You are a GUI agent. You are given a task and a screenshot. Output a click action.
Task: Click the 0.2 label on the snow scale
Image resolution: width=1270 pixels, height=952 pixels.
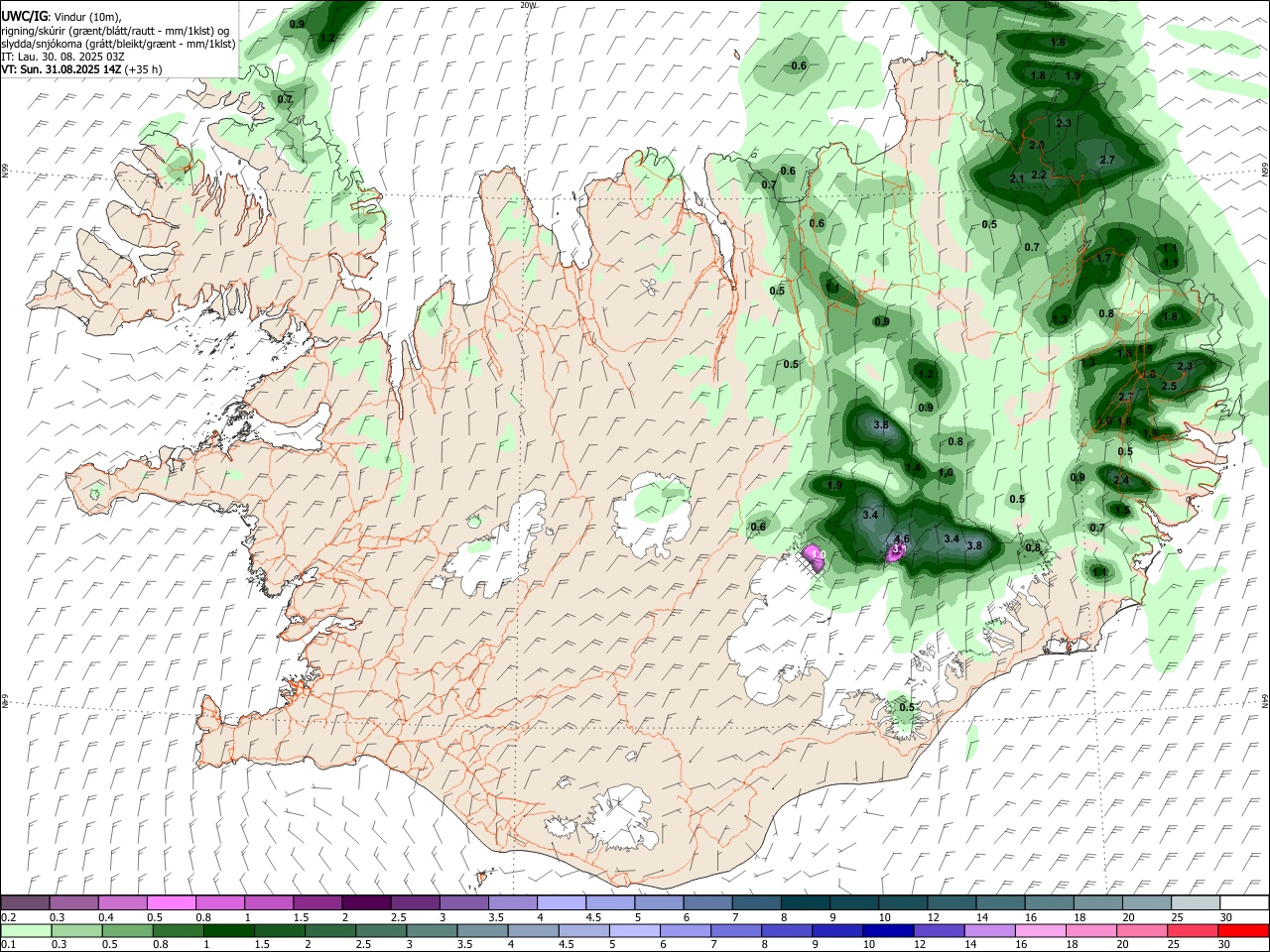tap(8, 917)
